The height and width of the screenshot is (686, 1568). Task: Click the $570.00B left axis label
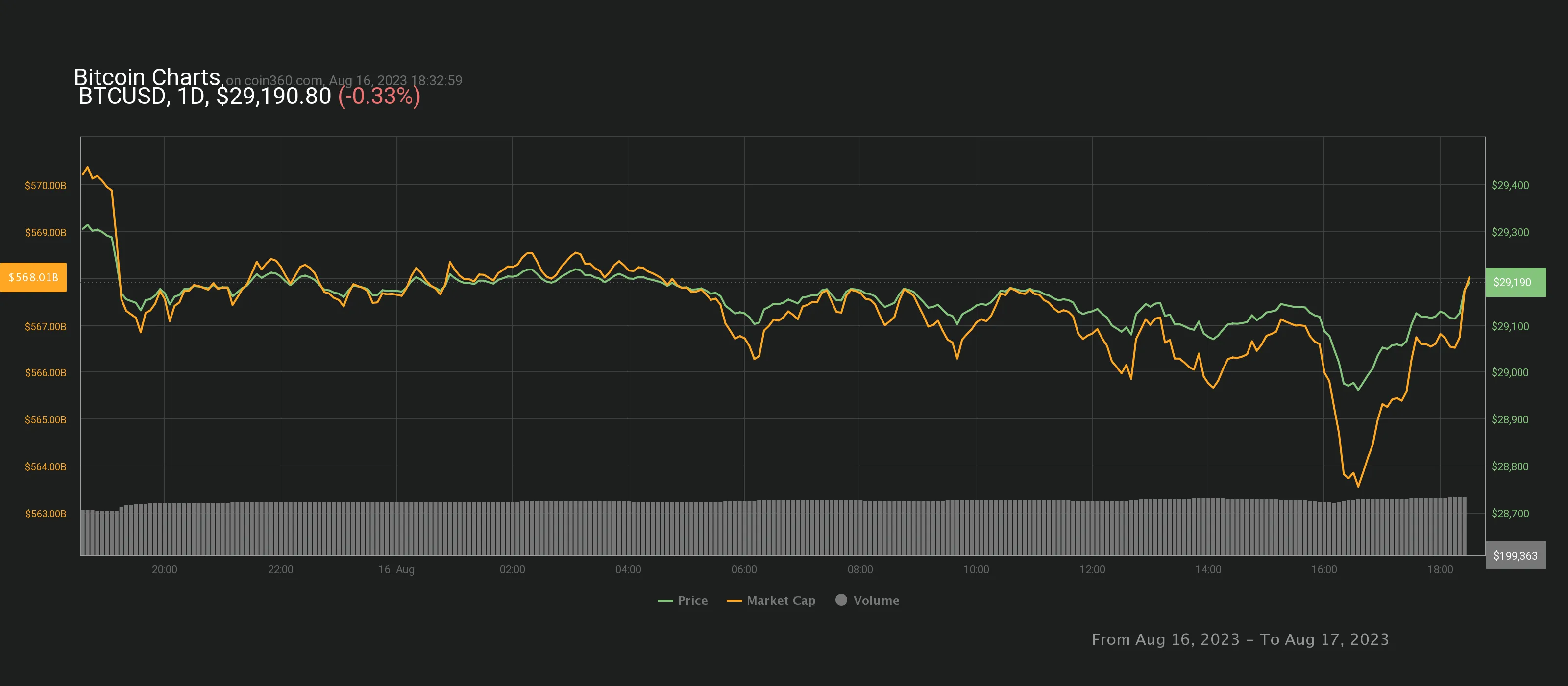click(46, 186)
